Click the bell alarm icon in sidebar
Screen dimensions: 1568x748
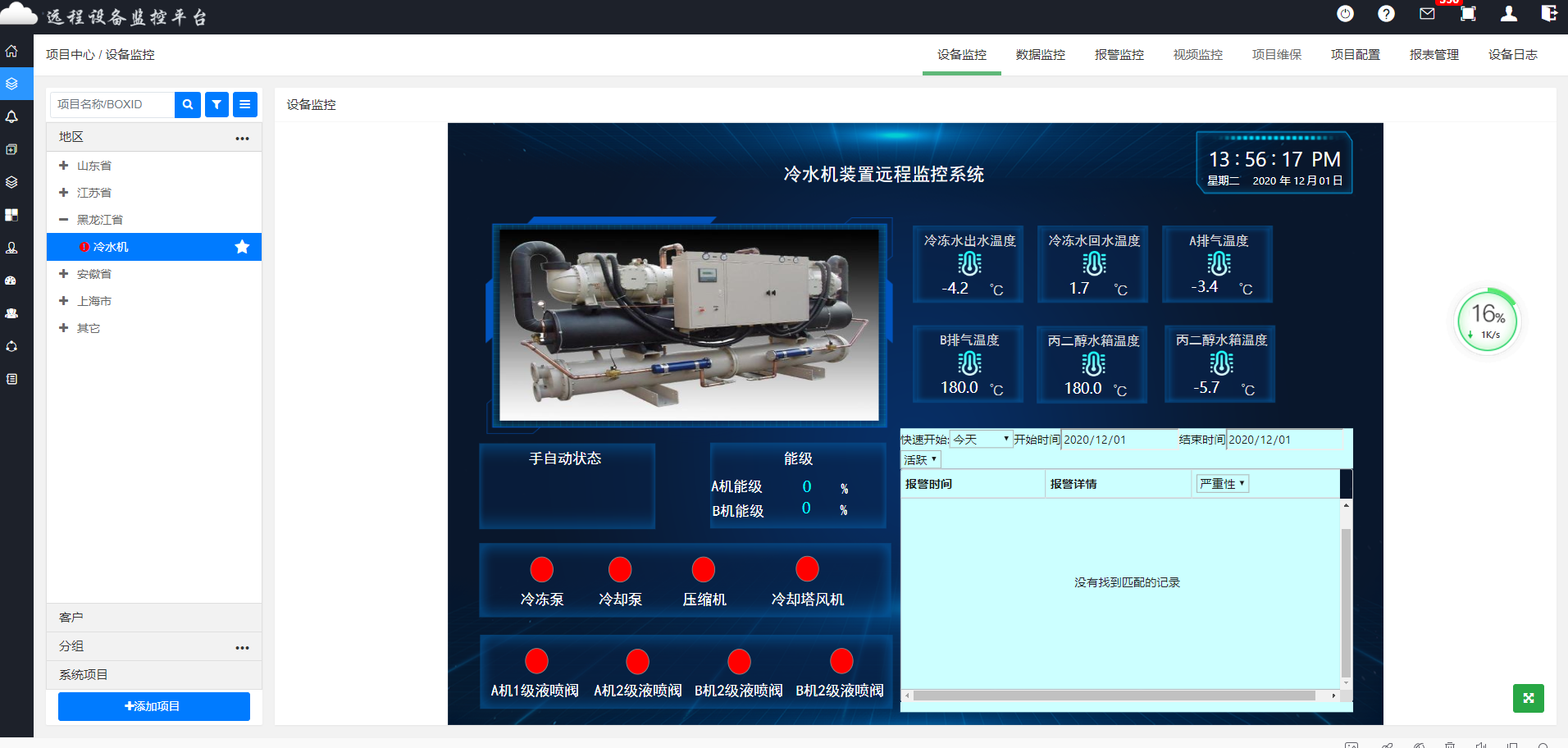pyautogui.click(x=11, y=116)
